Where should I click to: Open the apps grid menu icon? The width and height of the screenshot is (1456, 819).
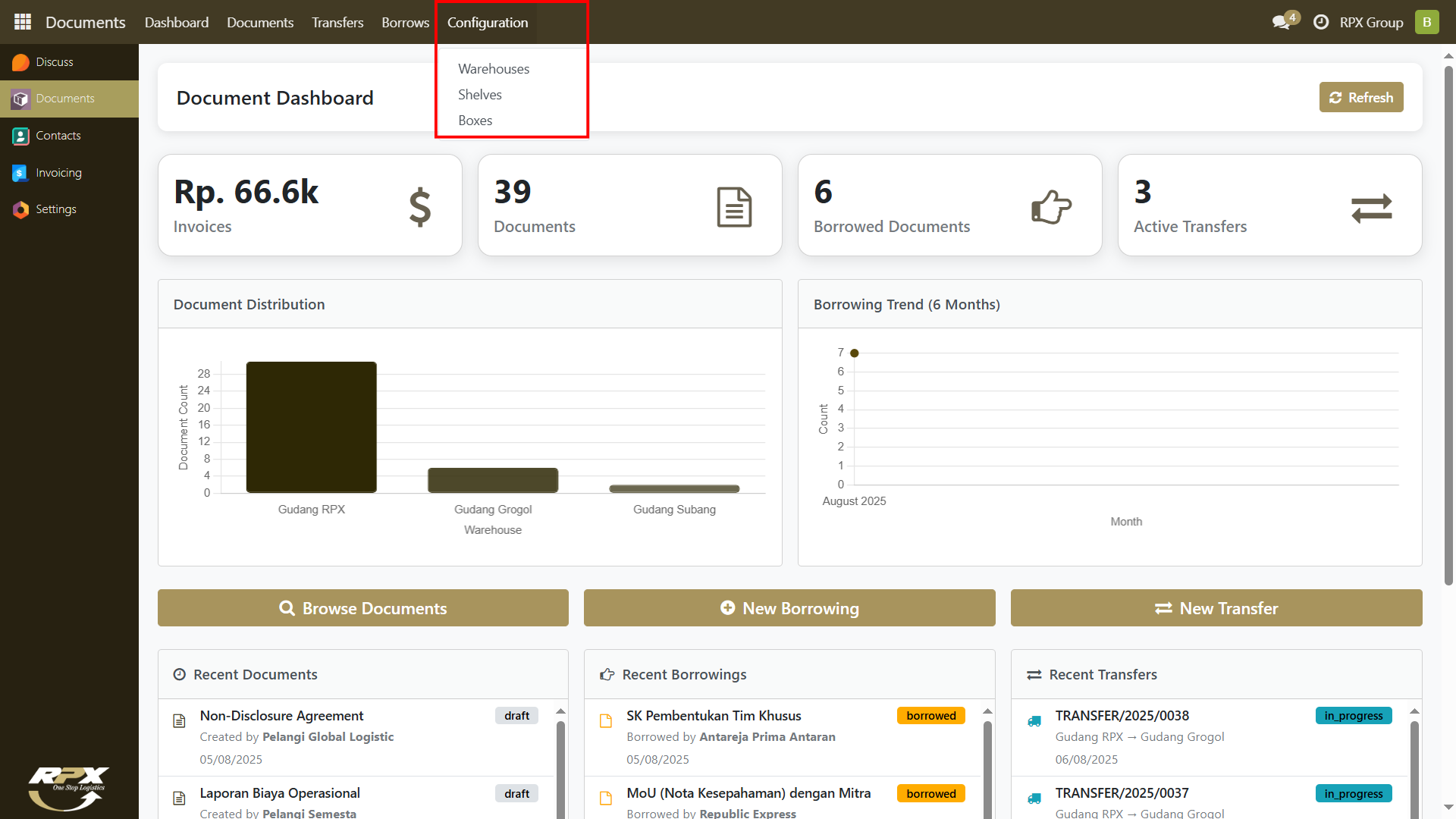[x=23, y=22]
